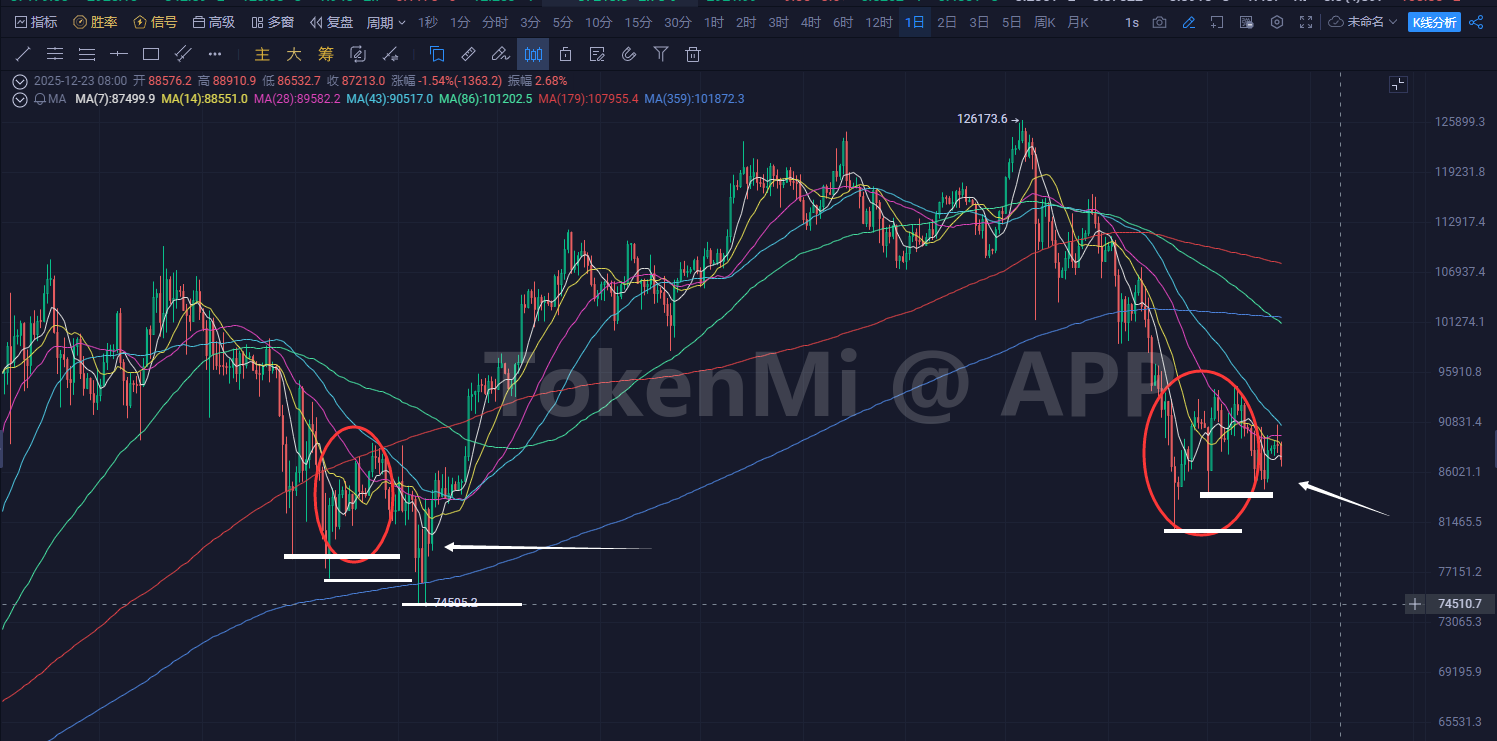Image resolution: width=1497 pixels, height=741 pixels.
Task: Expand the 周期 period dropdown
Action: [386, 22]
